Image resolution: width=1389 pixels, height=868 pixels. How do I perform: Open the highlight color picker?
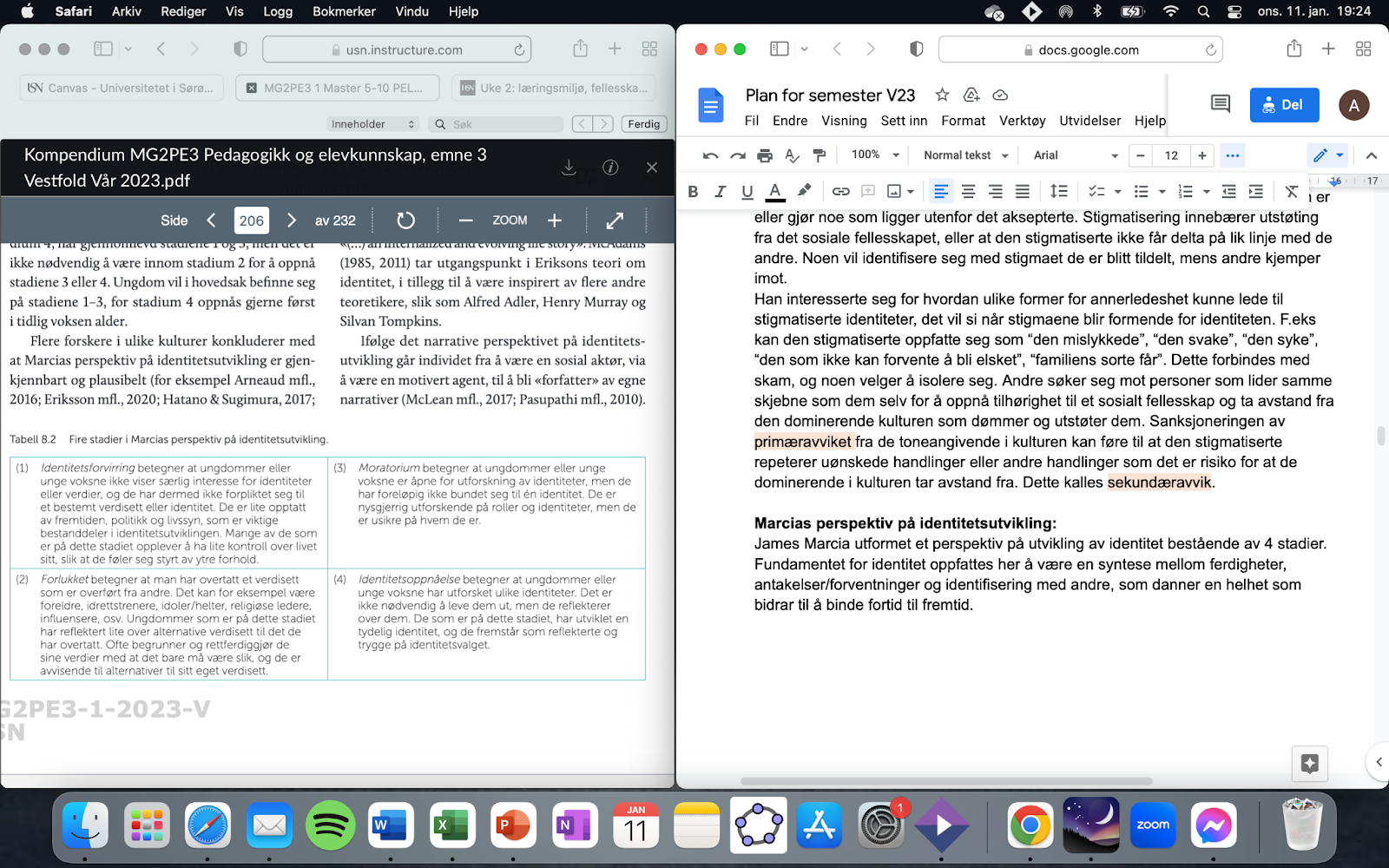pos(804,191)
